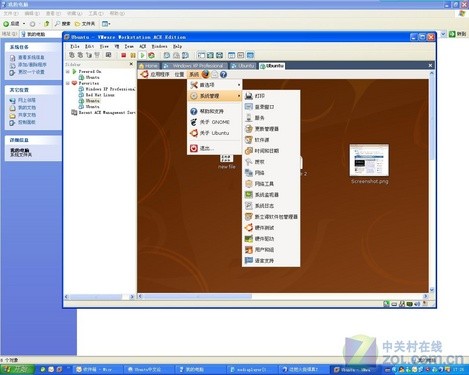Click 文件夹 Folders button in Explorer toolbar
469x375 pixels.
tap(85, 24)
